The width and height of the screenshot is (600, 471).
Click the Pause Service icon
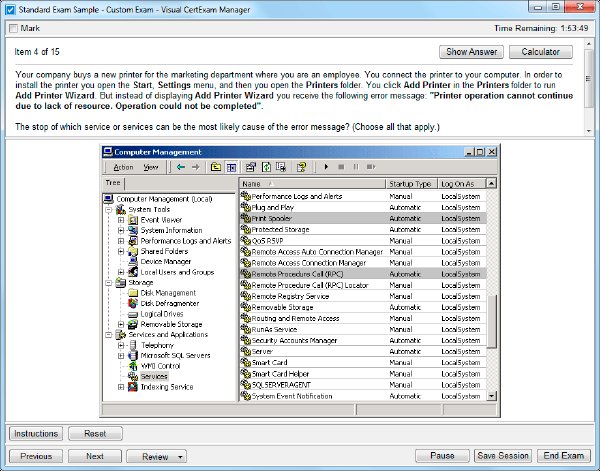coord(356,167)
